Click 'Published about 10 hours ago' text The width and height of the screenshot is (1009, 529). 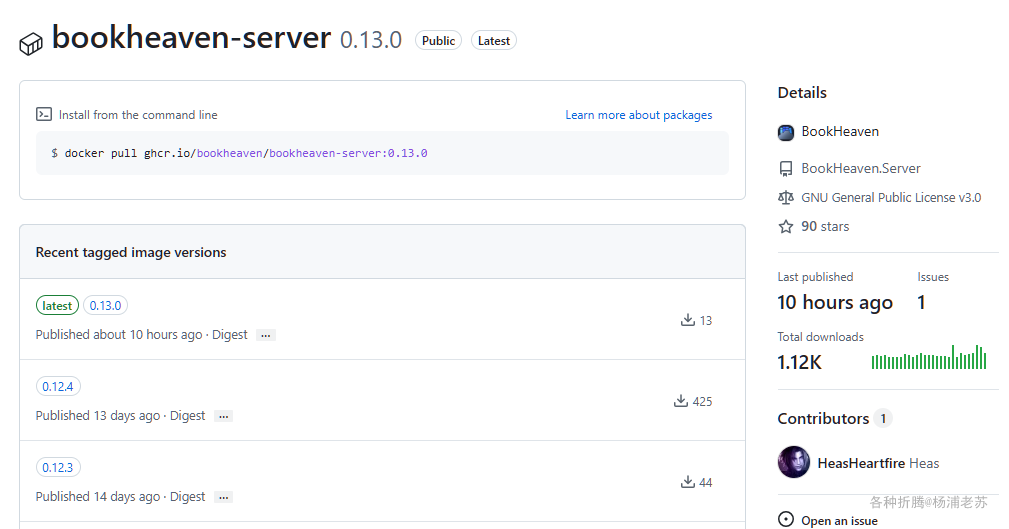tap(119, 335)
